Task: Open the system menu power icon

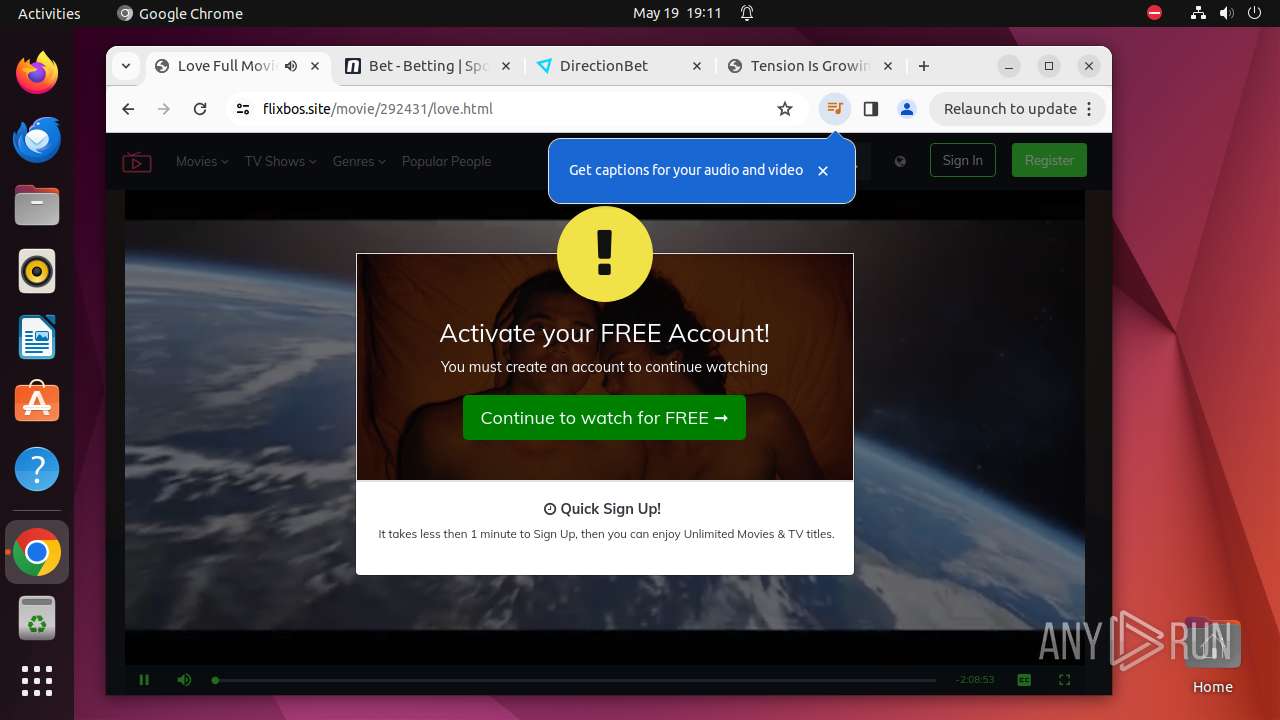Action: [1255, 13]
